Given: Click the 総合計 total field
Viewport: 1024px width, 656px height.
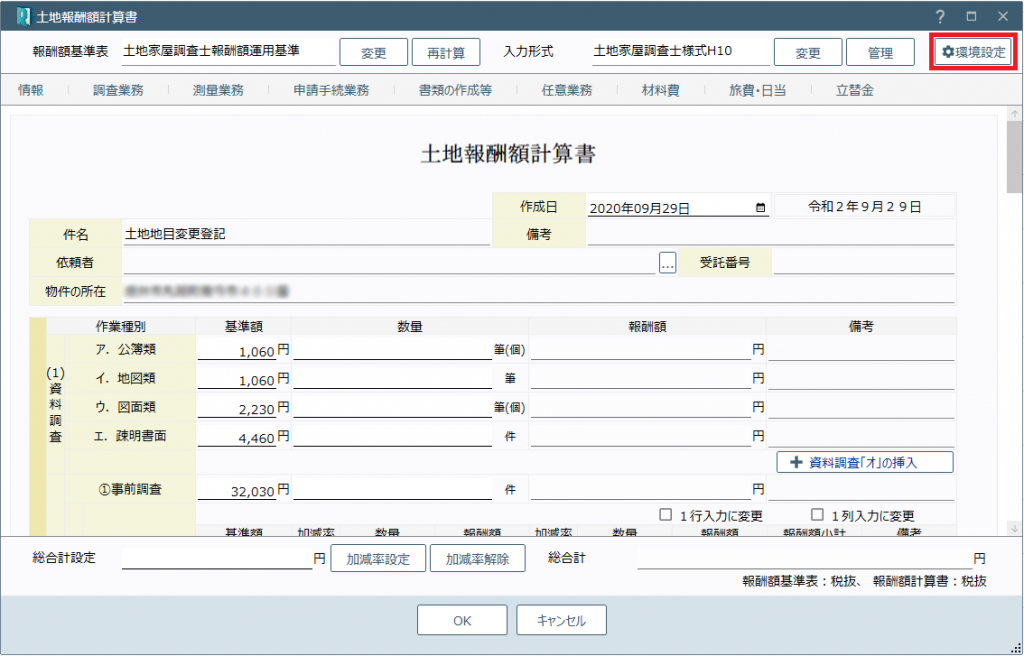Looking at the screenshot, I should [805, 559].
